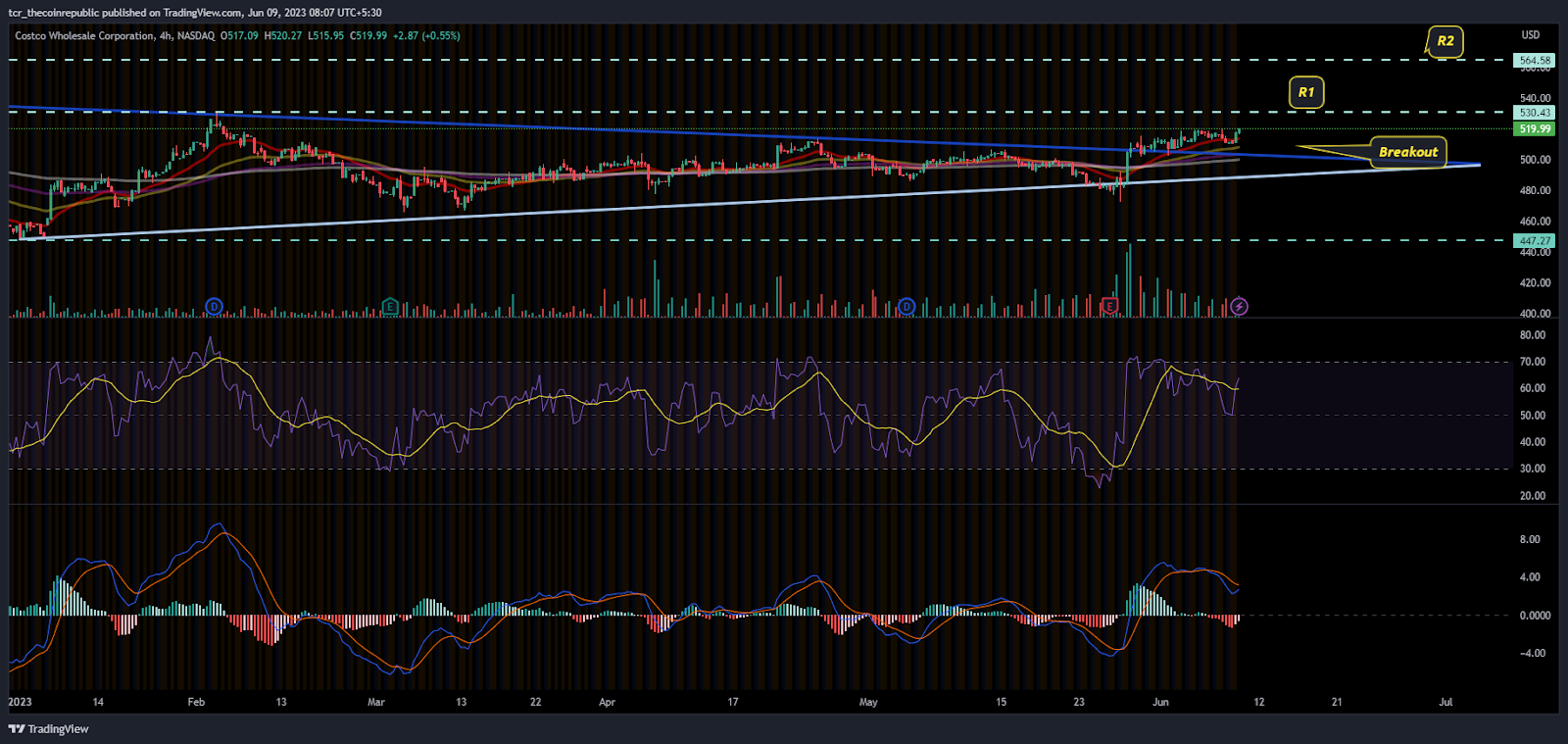Click the NASDAQ exchange label

pyautogui.click(x=196, y=36)
